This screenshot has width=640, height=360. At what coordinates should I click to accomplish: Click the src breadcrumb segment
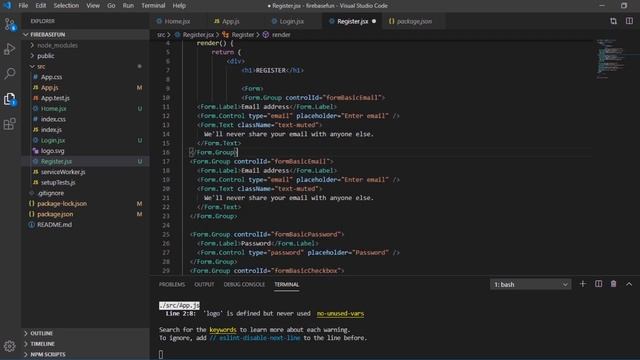[x=161, y=35]
